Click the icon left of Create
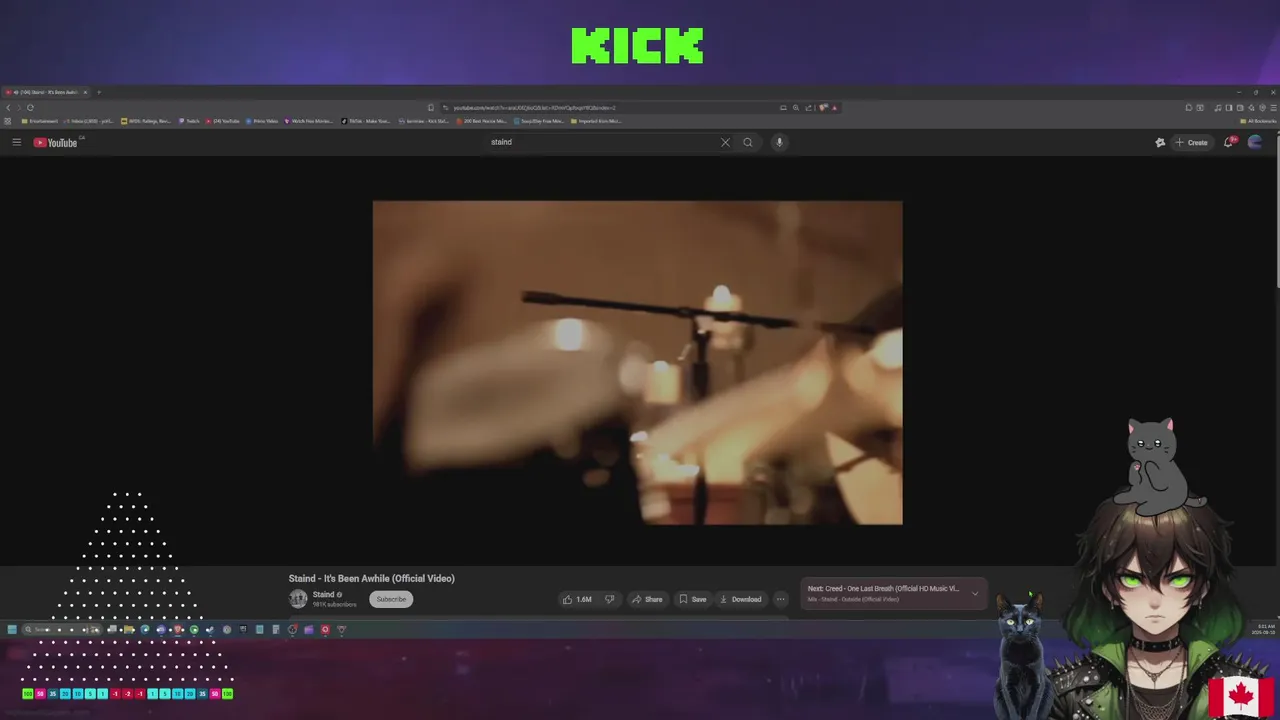Viewport: 1280px width, 720px height. (1160, 142)
